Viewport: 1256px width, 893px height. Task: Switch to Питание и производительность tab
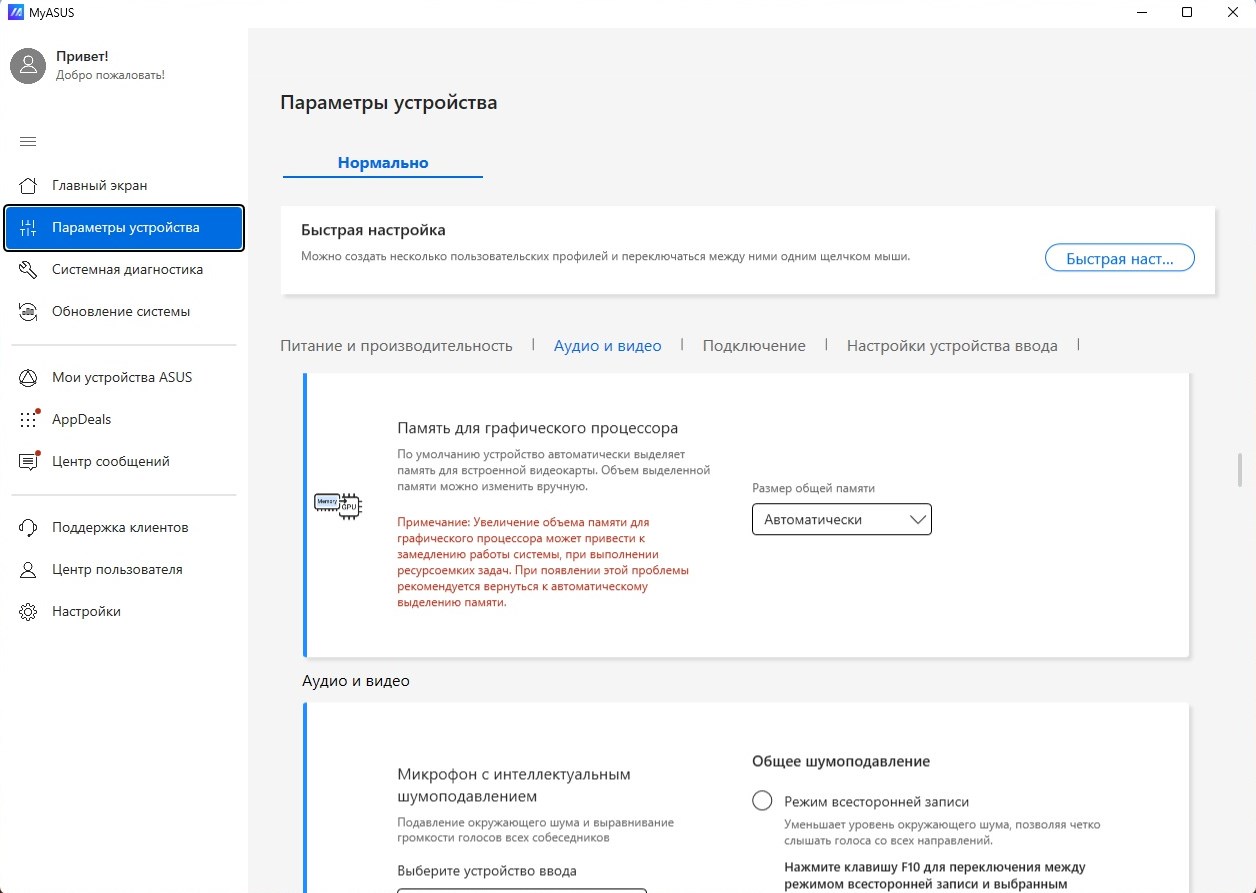396,345
